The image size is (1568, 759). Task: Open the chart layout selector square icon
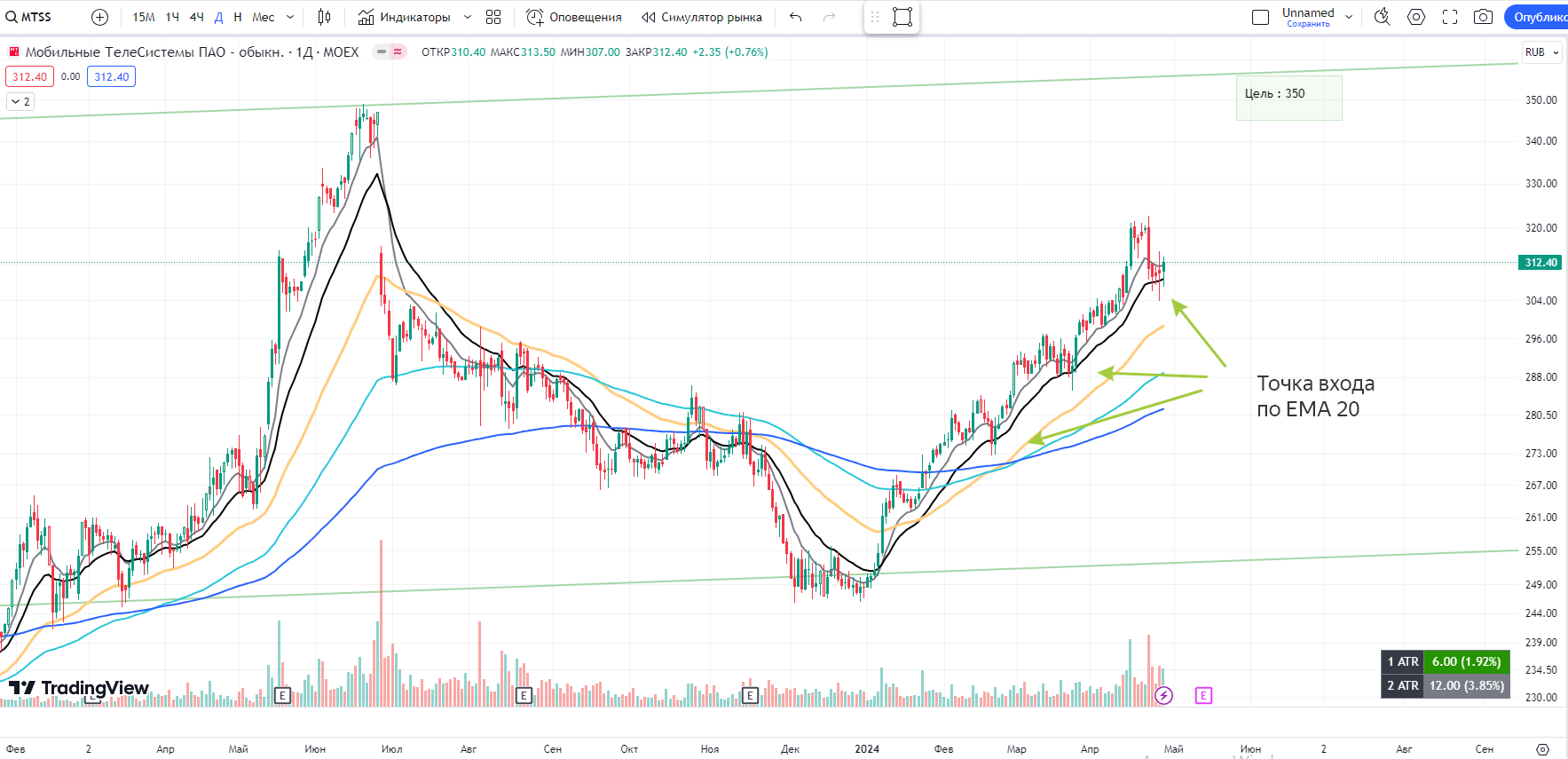coord(1261,17)
